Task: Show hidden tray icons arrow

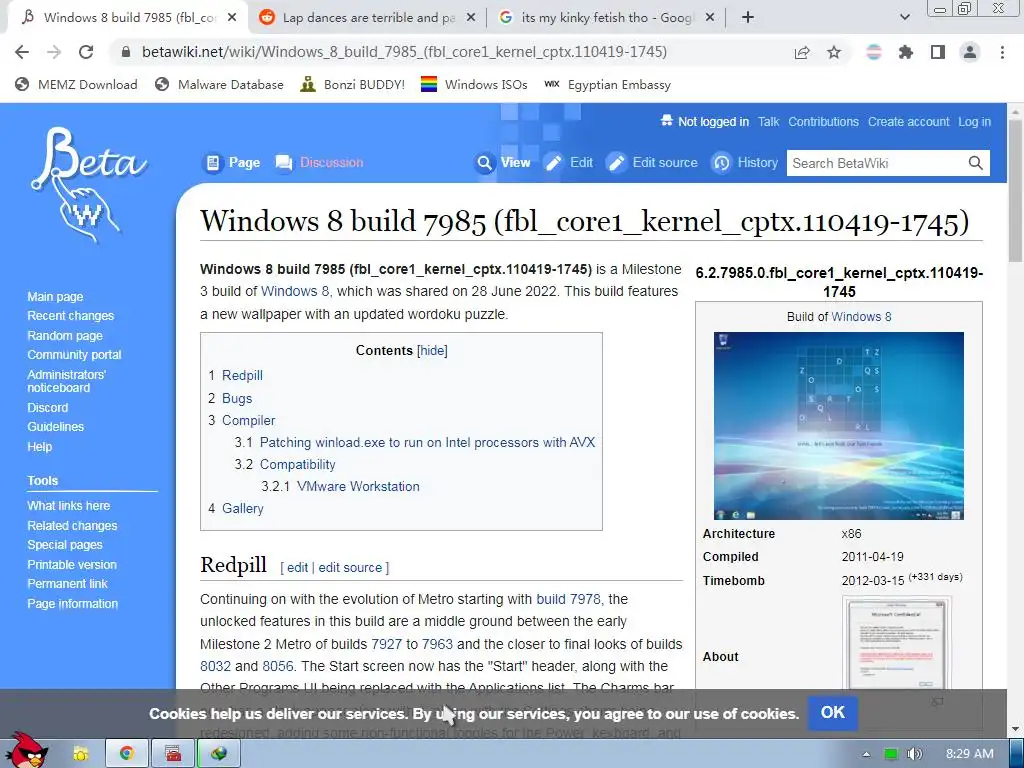Action: click(866, 754)
